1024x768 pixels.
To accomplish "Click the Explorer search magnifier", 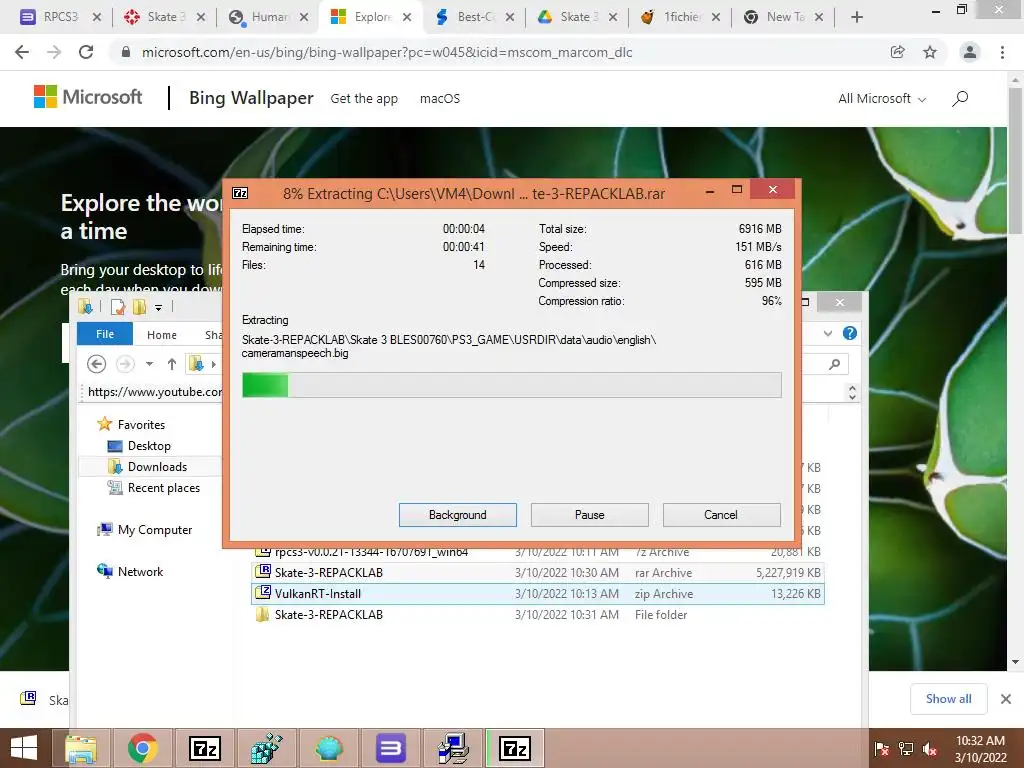I will coord(834,364).
